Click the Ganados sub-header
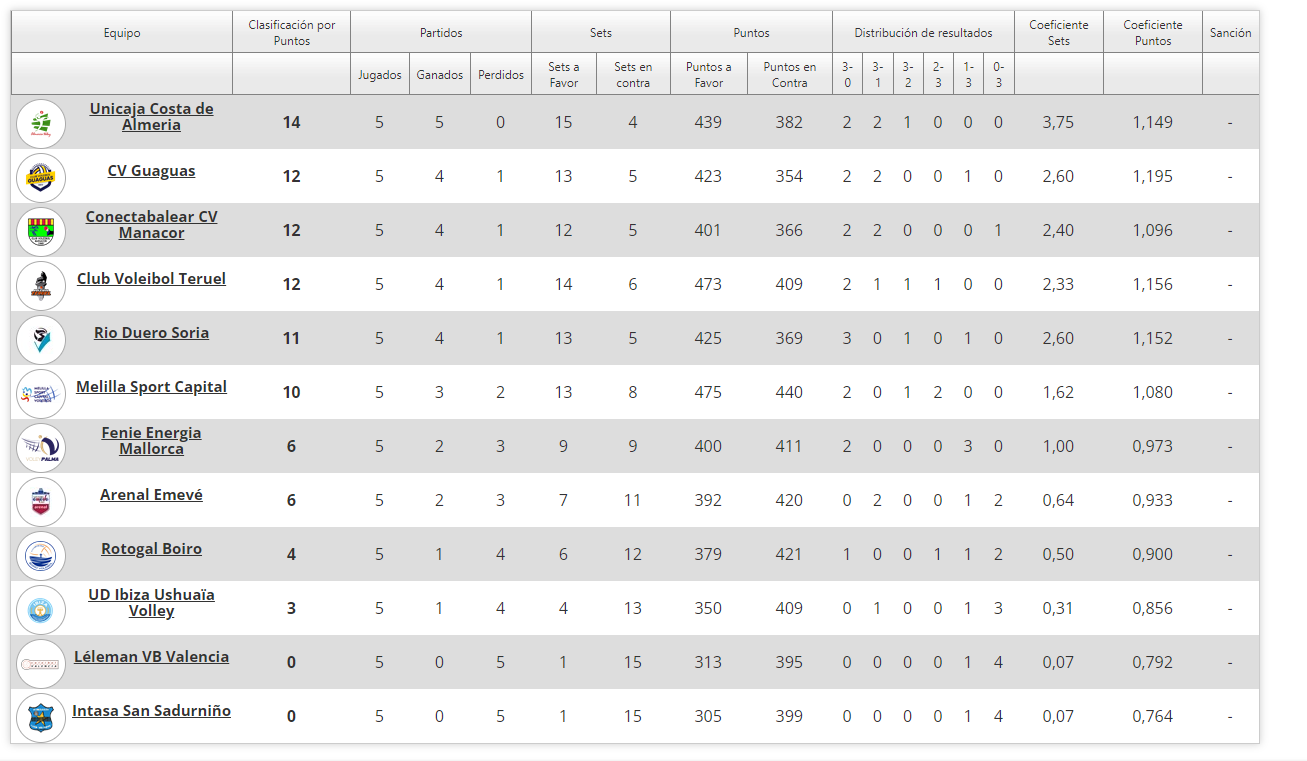The width and height of the screenshot is (1307, 761). point(440,75)
